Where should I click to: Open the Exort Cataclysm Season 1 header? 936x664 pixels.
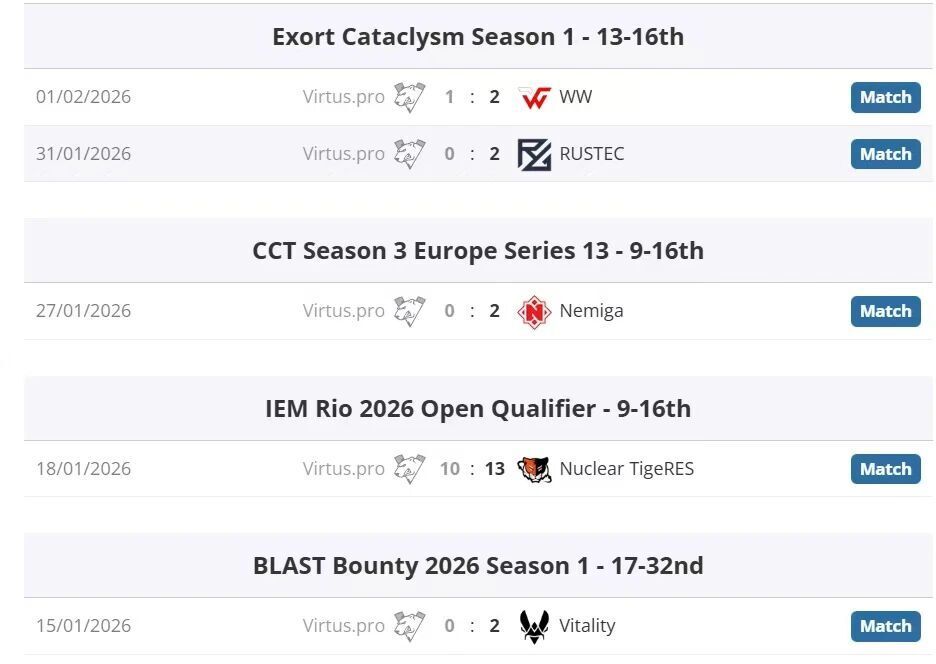pyautogui.click(x=478, y=37)
